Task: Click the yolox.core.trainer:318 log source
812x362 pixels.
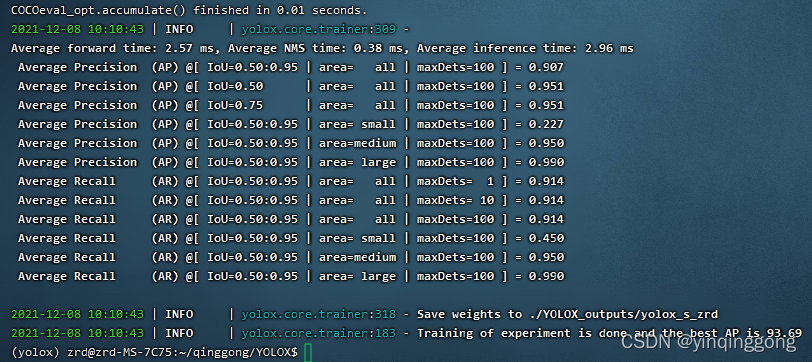Action: coord(319,314)
